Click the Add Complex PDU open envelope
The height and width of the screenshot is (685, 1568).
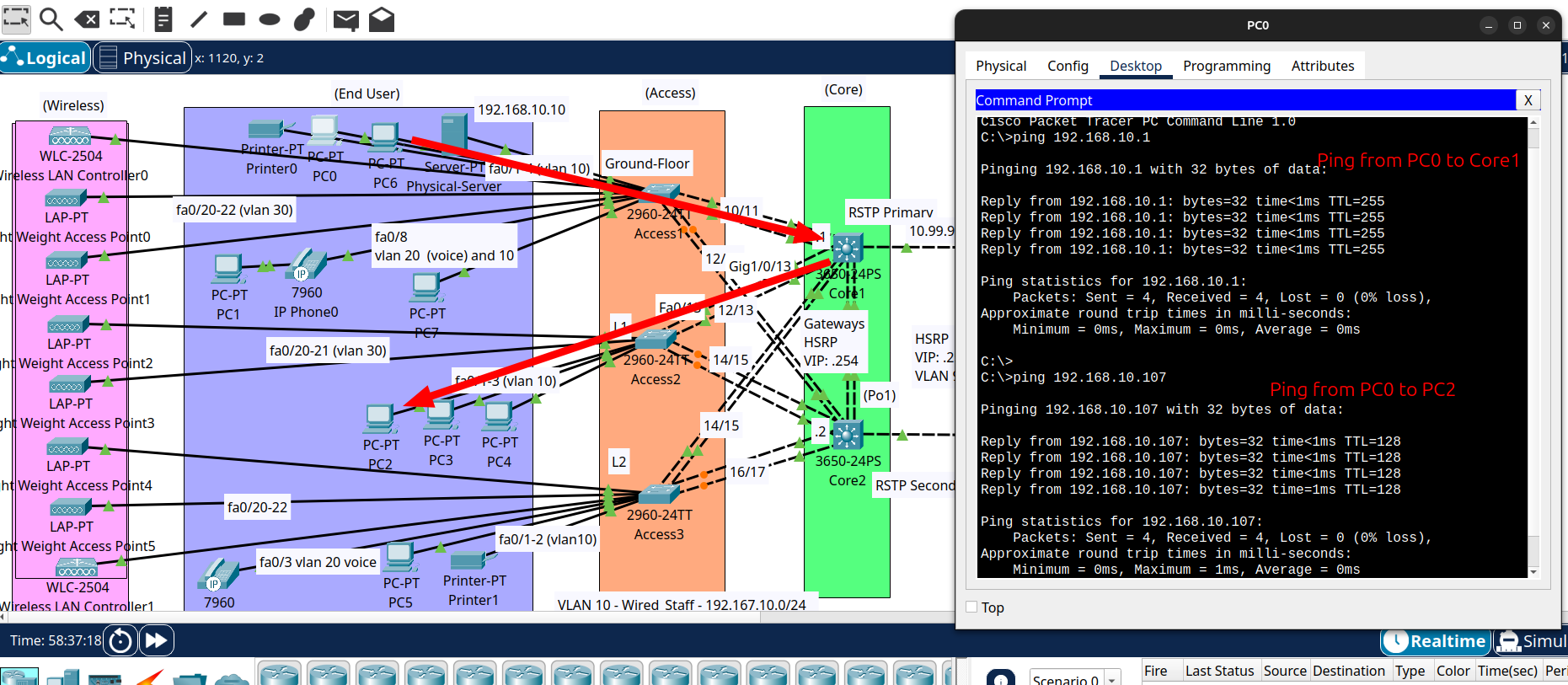coord(382,19)
